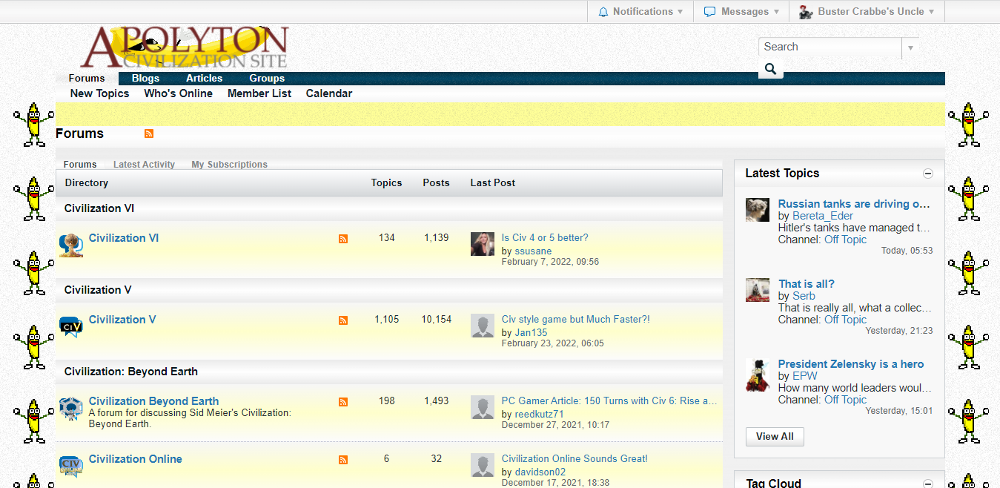Click the Civilization V forum icon
This screenshot has height=488, width=1000.
pyautogui.click(x=71, y=327)
